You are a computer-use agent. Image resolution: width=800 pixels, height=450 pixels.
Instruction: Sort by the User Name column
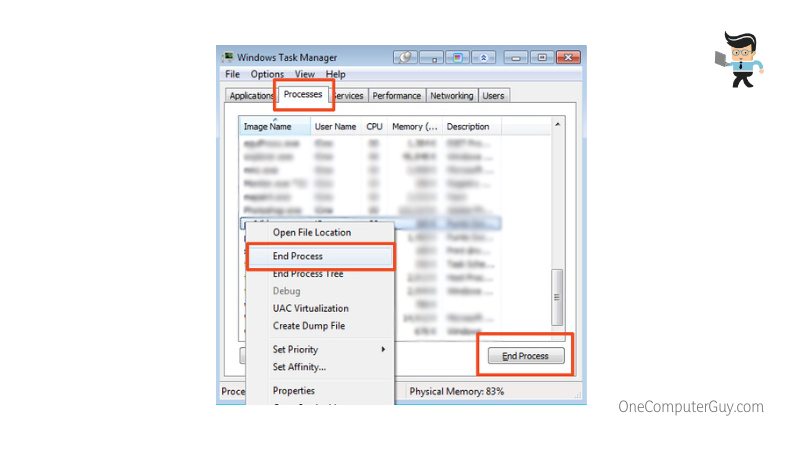336,127
